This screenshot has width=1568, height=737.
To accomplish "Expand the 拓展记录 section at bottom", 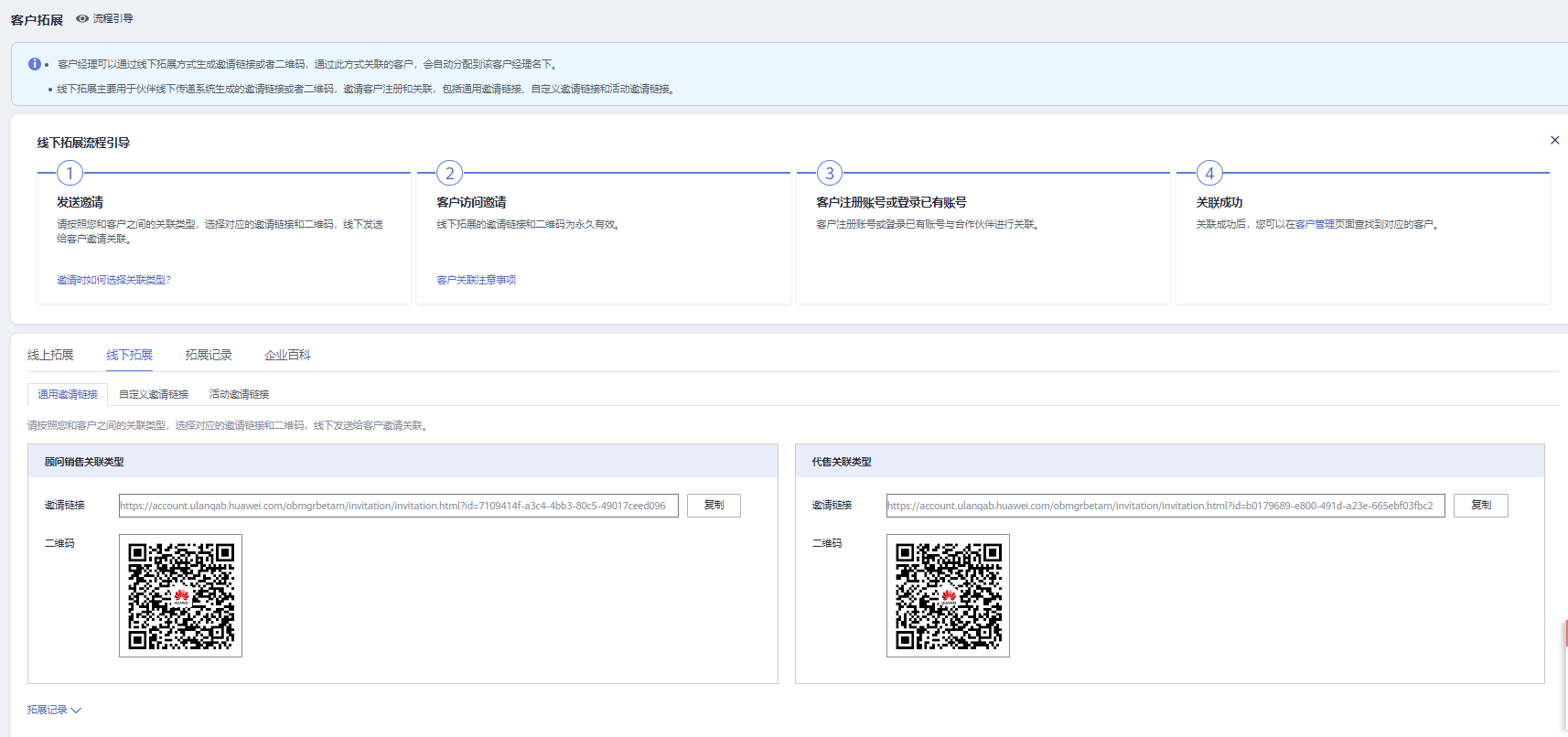I will coord(54,710).
